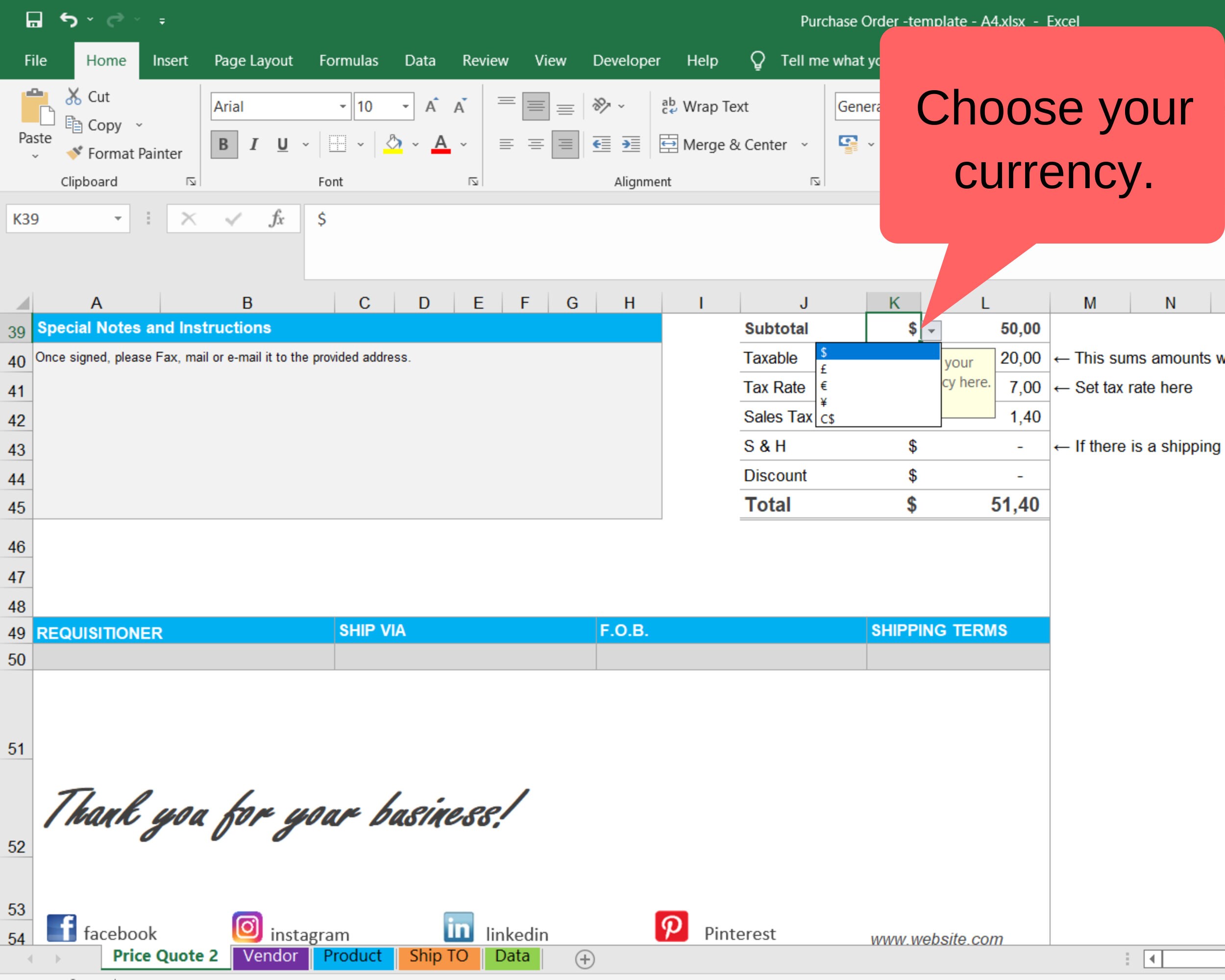Click the Cut (scissors) icon

74,97
